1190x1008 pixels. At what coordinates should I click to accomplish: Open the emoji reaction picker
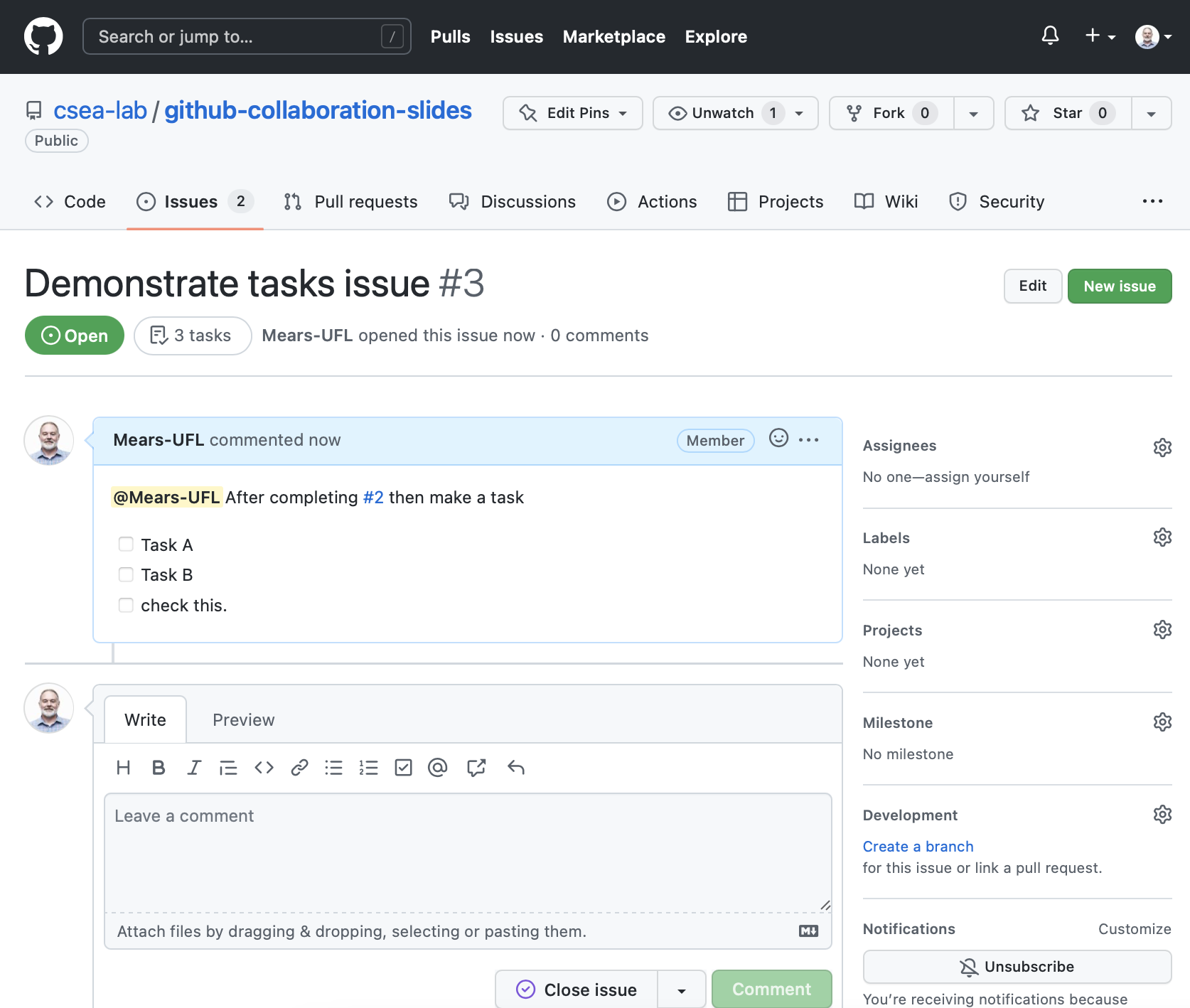(778, 439)
